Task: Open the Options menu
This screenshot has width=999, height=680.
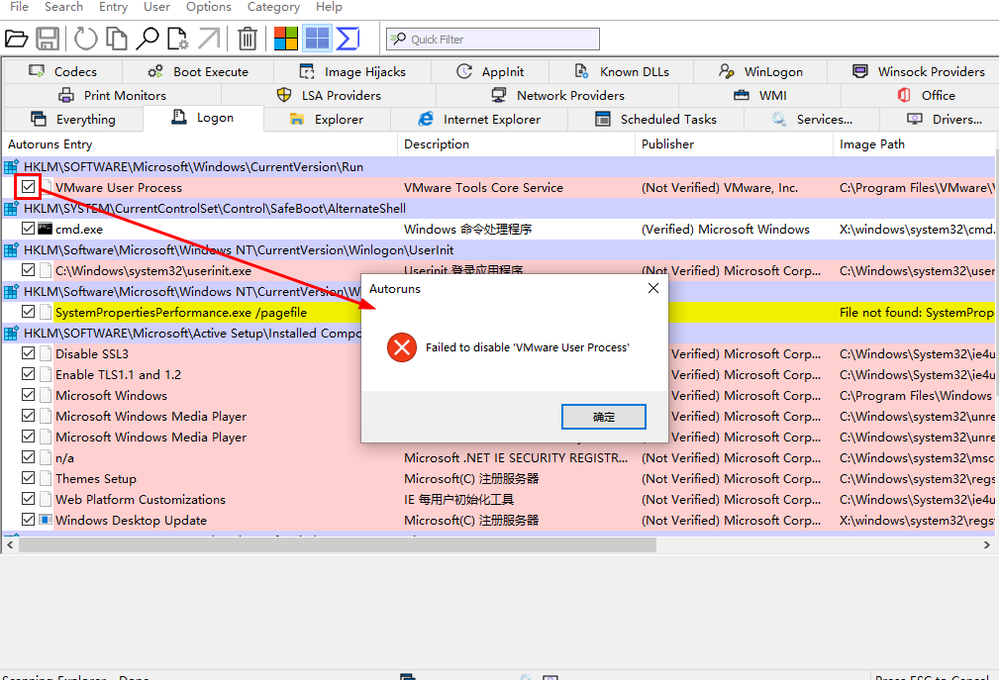Action: coord(208,7)
